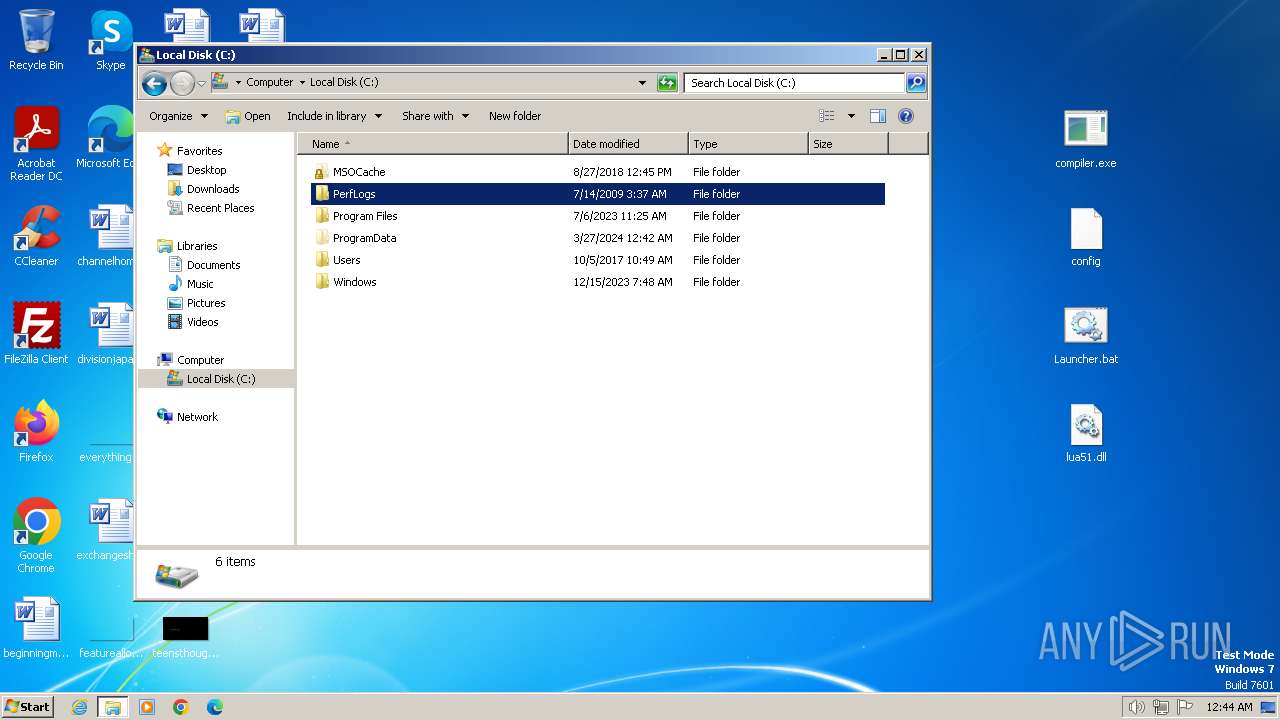This screenshot has width=1280, height=720.
Task: Sort by the Name column header
Action: point(433,144)
